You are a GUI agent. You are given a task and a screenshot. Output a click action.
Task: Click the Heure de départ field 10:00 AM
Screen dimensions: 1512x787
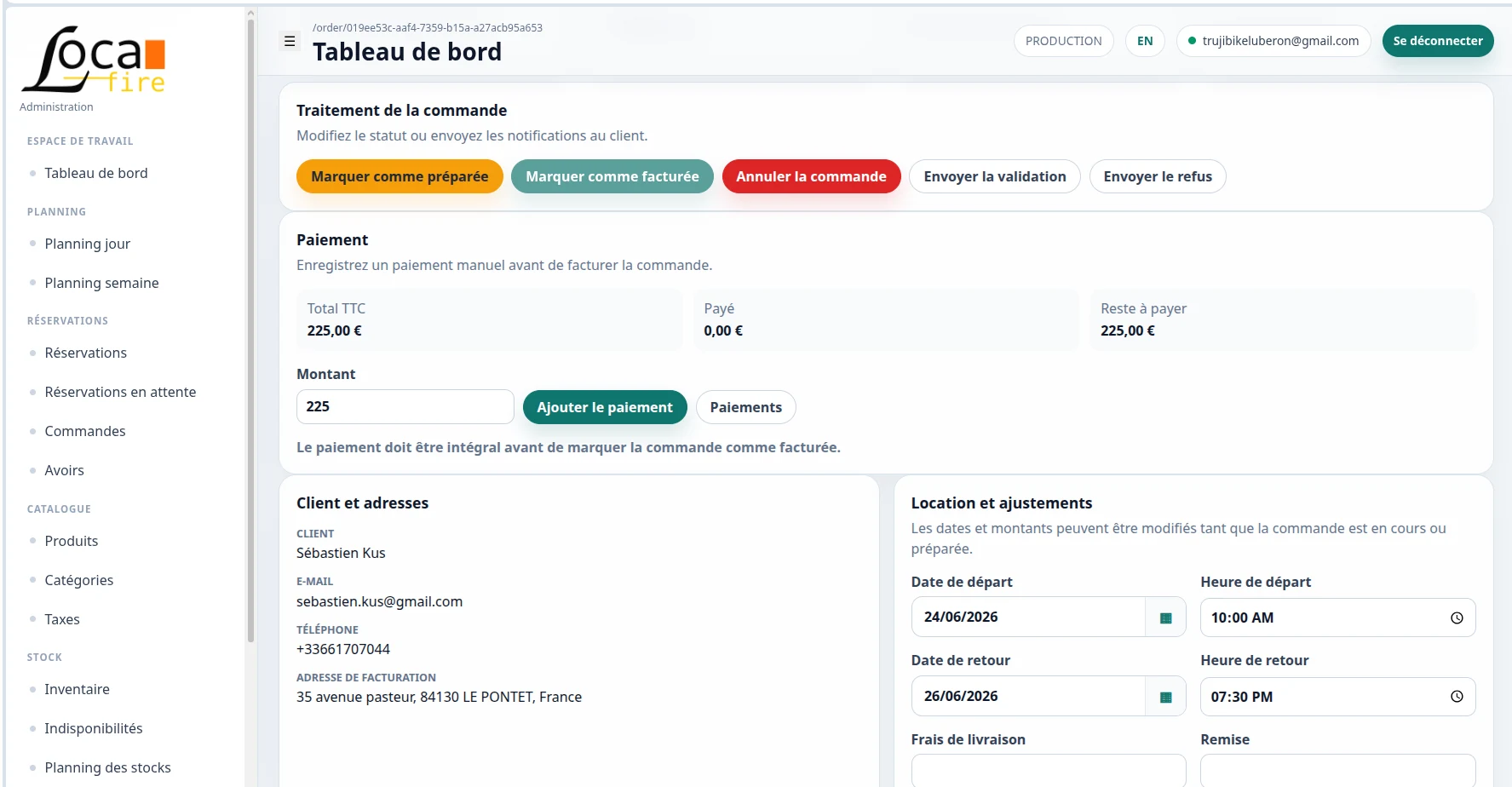[x=1337, y=618]
